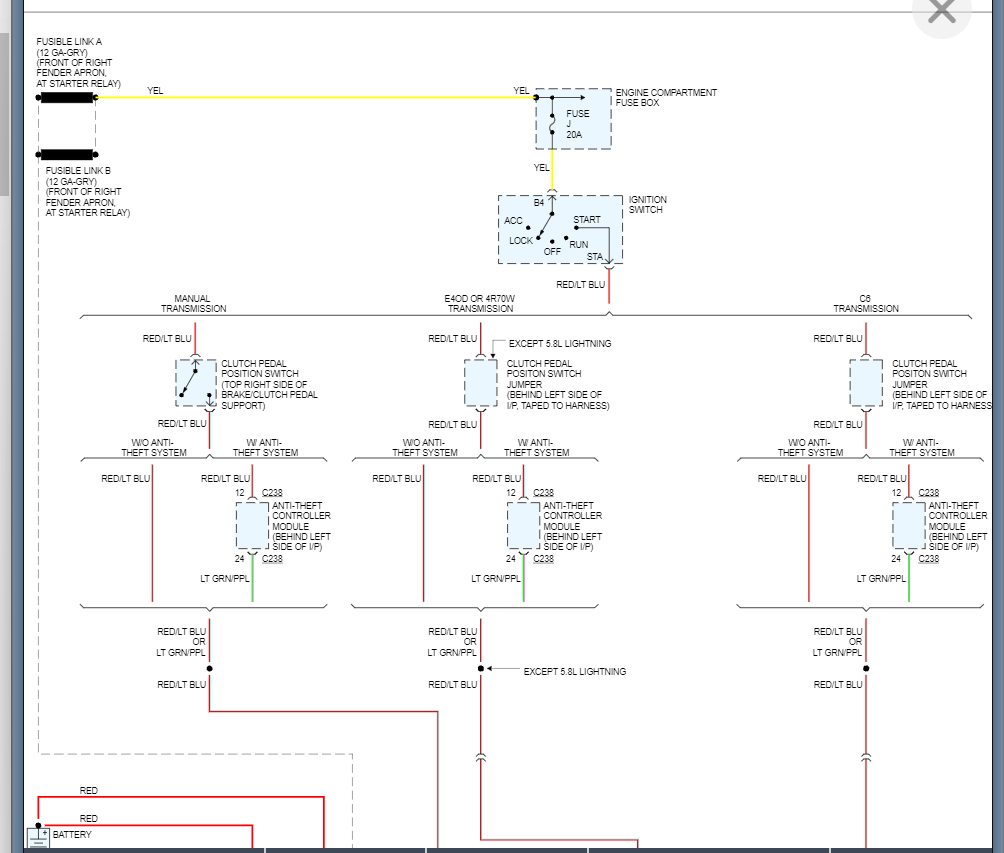Click the Engine Compartment Fuse Box label

pyautogui.click(x=666, y=98)
